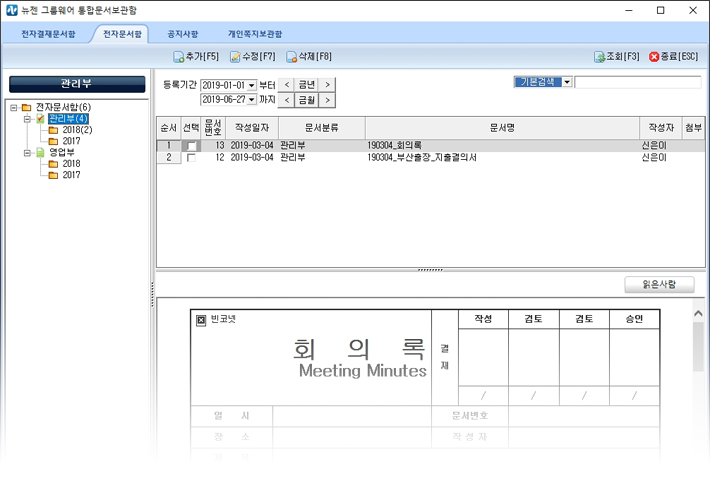Click document number 13 cell
Viewport: 710px width, 483px height.
[x=213, y=145]
